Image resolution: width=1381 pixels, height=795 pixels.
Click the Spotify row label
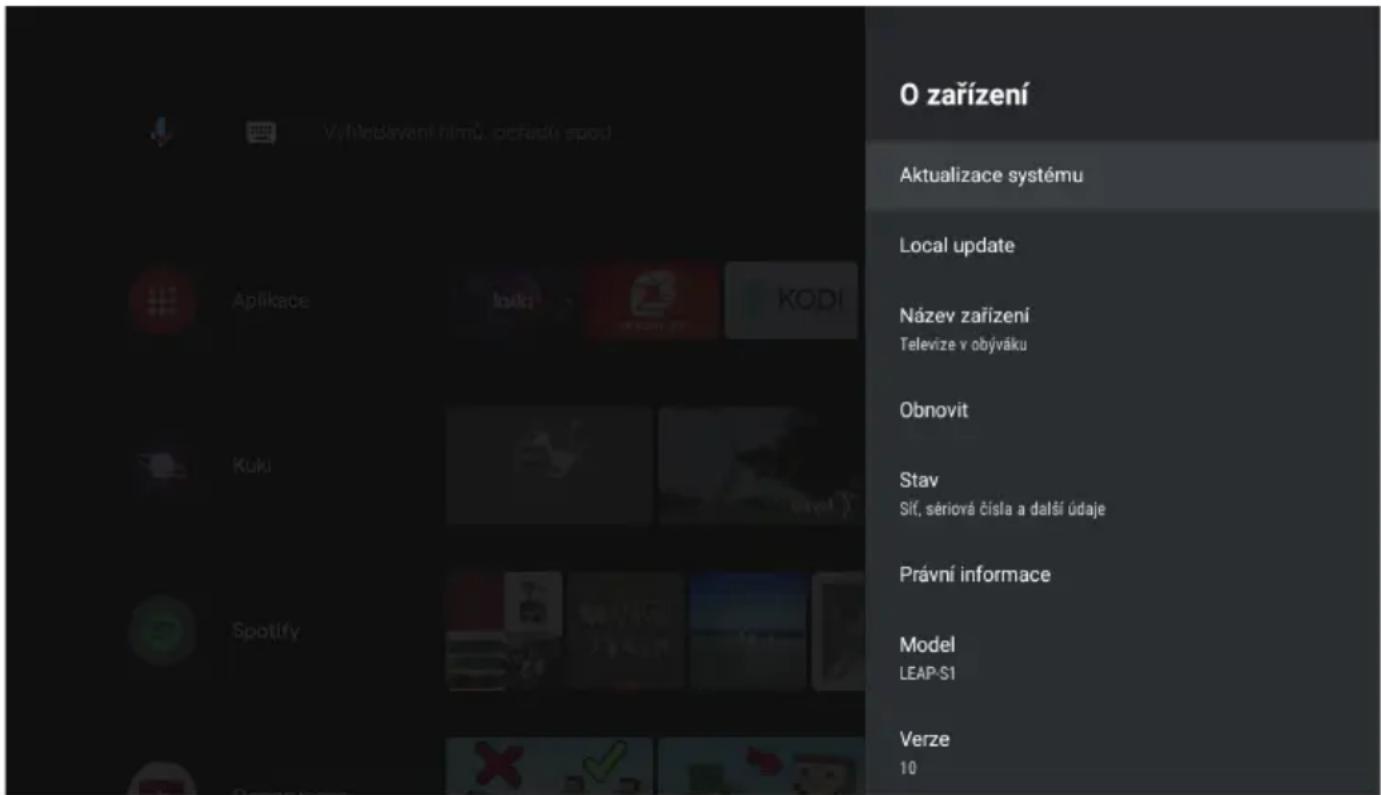266,632
